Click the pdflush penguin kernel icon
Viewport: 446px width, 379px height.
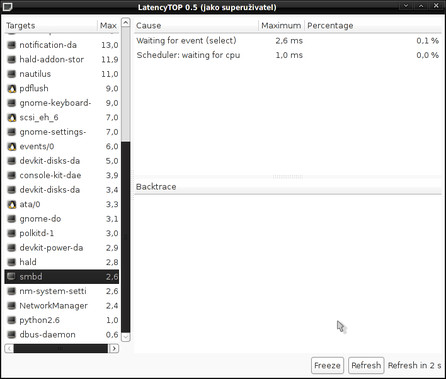coord(12,89)
